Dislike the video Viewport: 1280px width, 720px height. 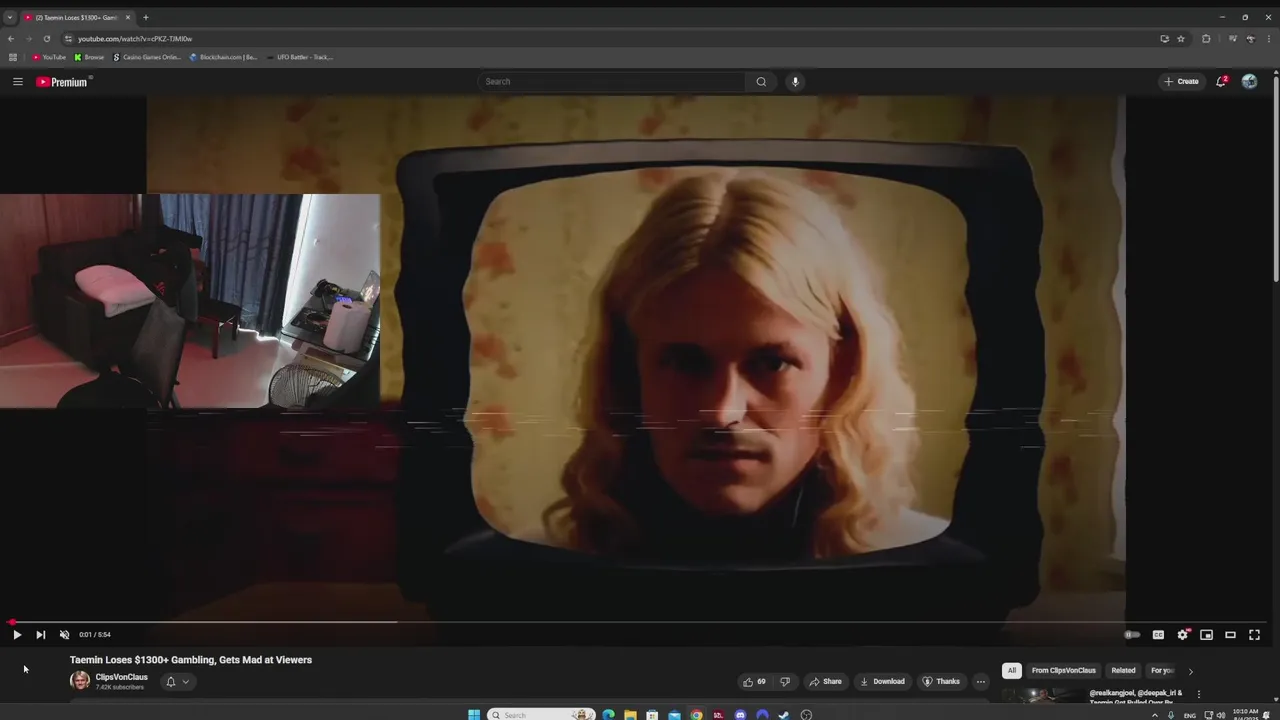pos(785,682)
